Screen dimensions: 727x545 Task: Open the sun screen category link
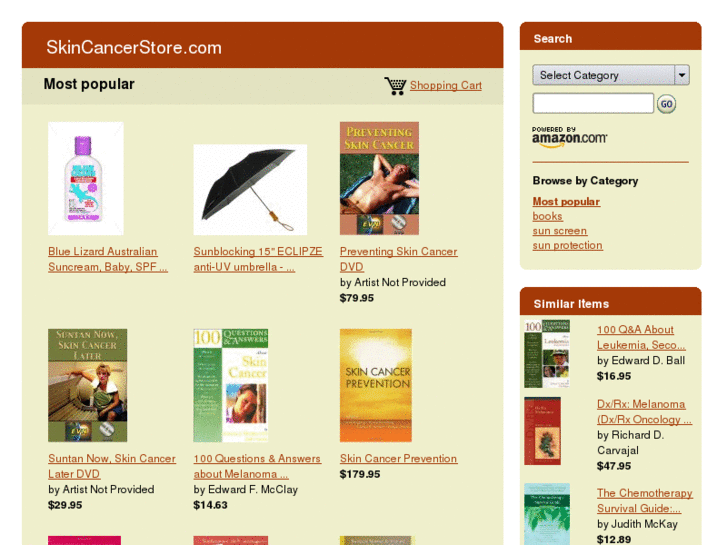coord(560,231)
